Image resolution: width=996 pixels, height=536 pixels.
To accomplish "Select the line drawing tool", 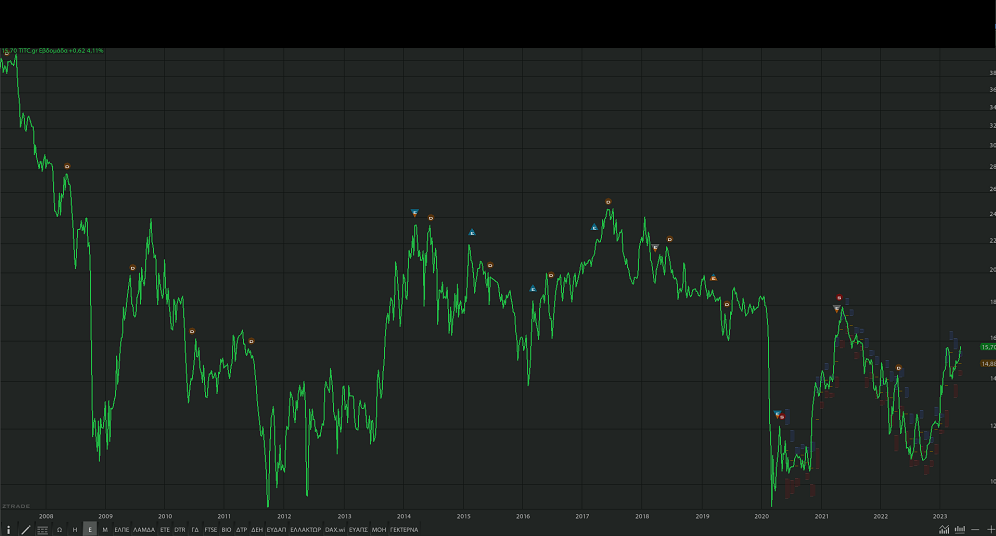I will (26, 530).
